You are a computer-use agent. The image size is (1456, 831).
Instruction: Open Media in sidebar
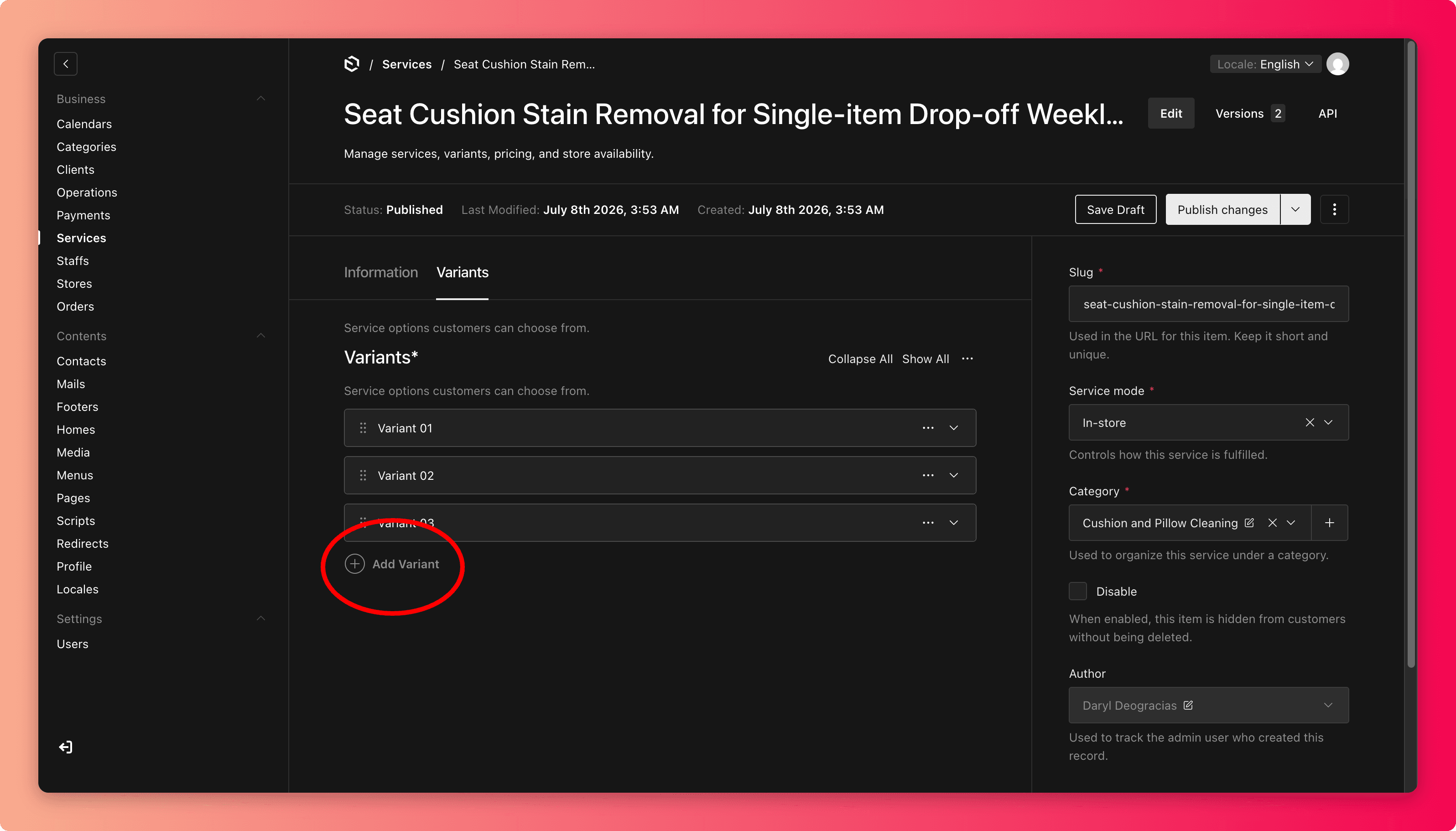73,452
